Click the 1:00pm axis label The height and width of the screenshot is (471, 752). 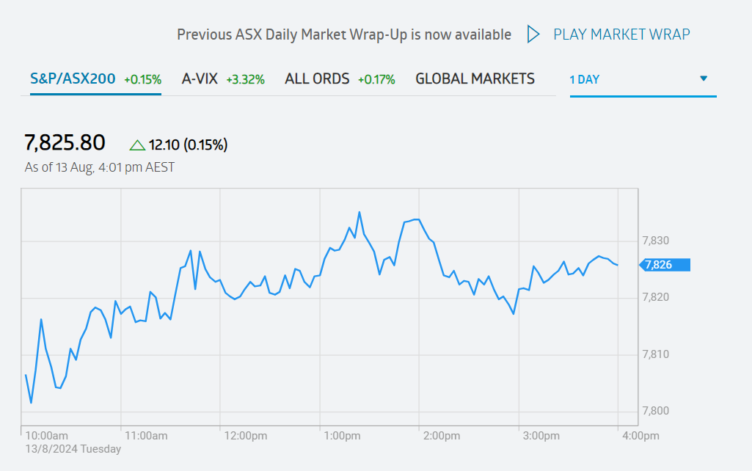pos(342,436)
